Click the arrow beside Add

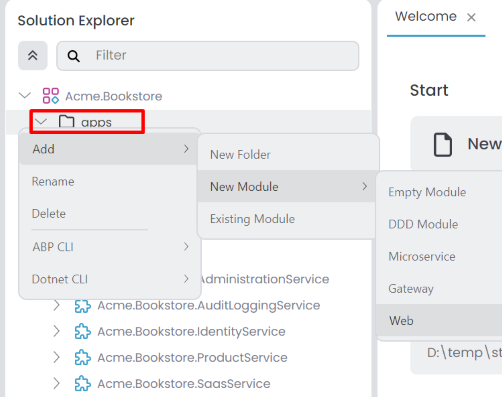tap(186, 149)
